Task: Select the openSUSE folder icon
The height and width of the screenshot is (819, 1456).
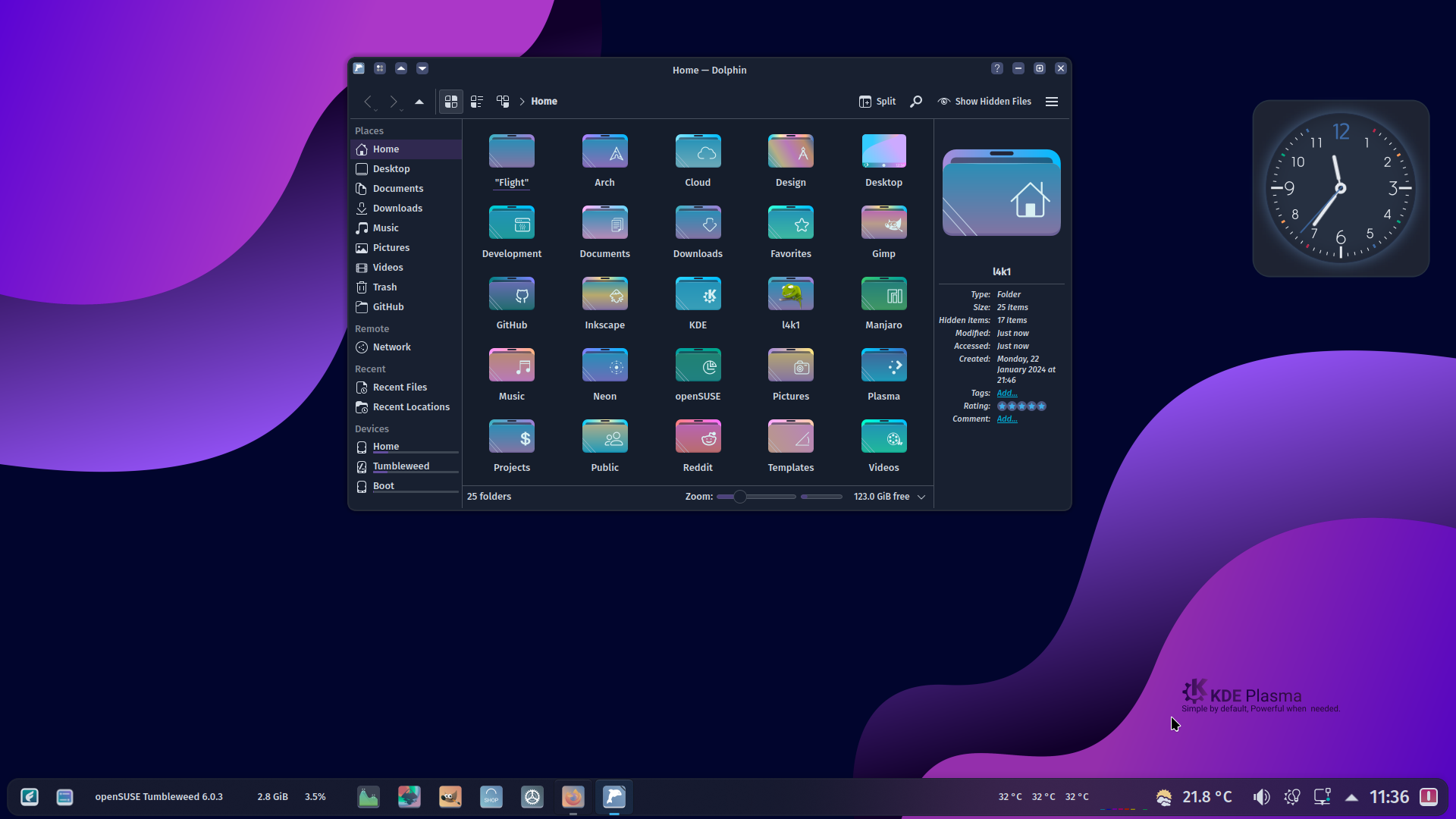Action: [698, 366]
